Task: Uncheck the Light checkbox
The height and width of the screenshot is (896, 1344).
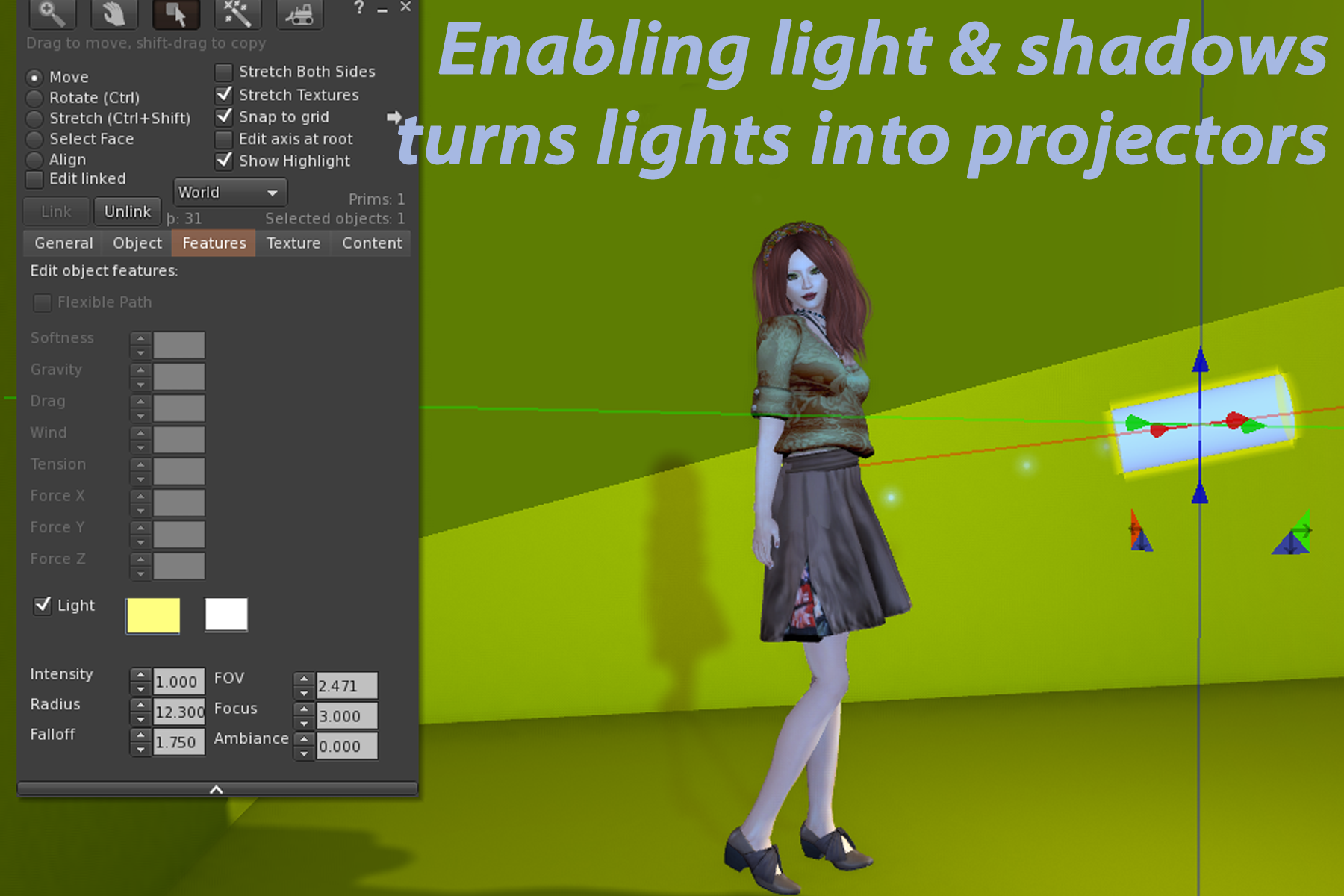Action: coord(43,605)
